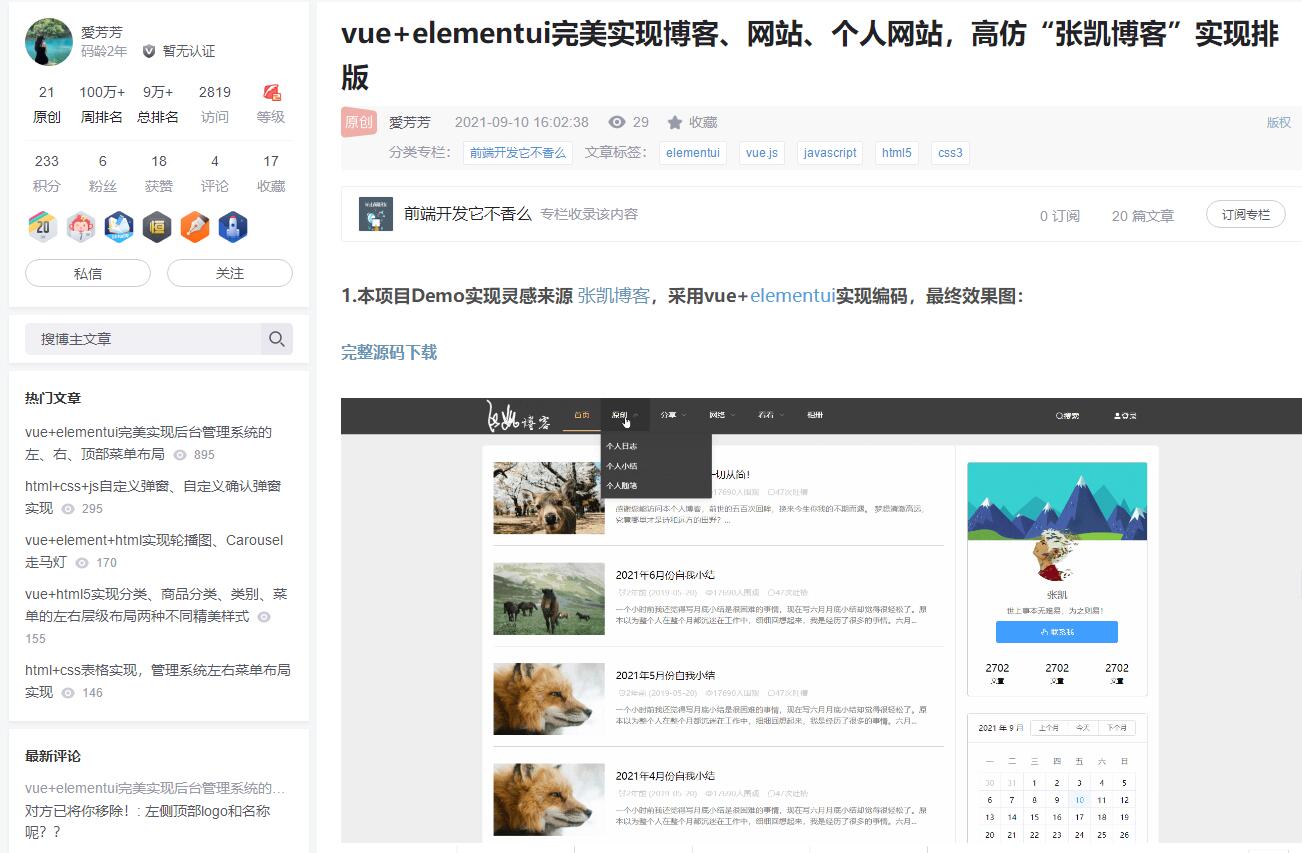Open the 版权 copyright link
The width and height of the screenshot is (1302, 853).
[x=1278, y=122]
